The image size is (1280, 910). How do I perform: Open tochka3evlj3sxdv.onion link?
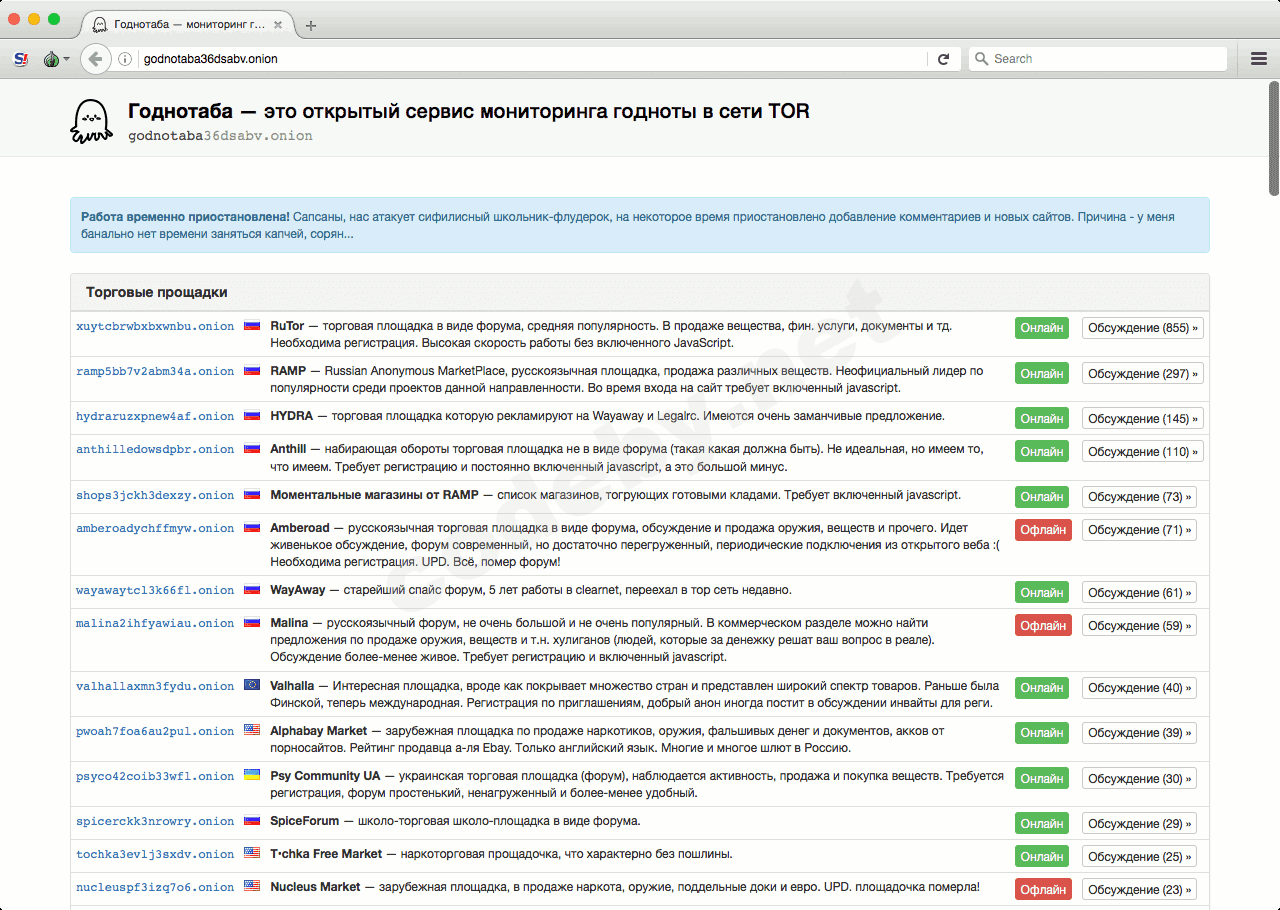[155, 854]
